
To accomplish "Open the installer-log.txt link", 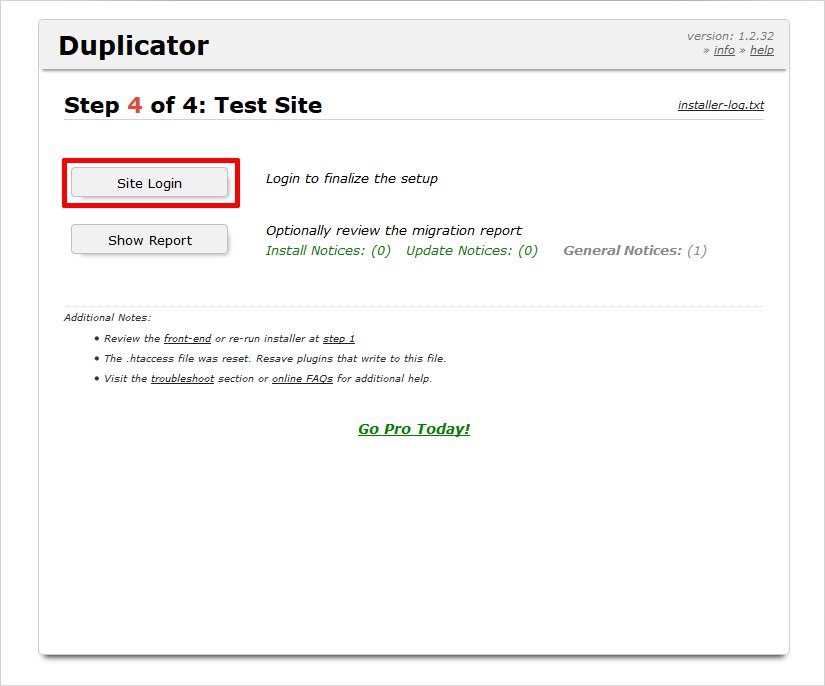I will (x=720, y=105).
